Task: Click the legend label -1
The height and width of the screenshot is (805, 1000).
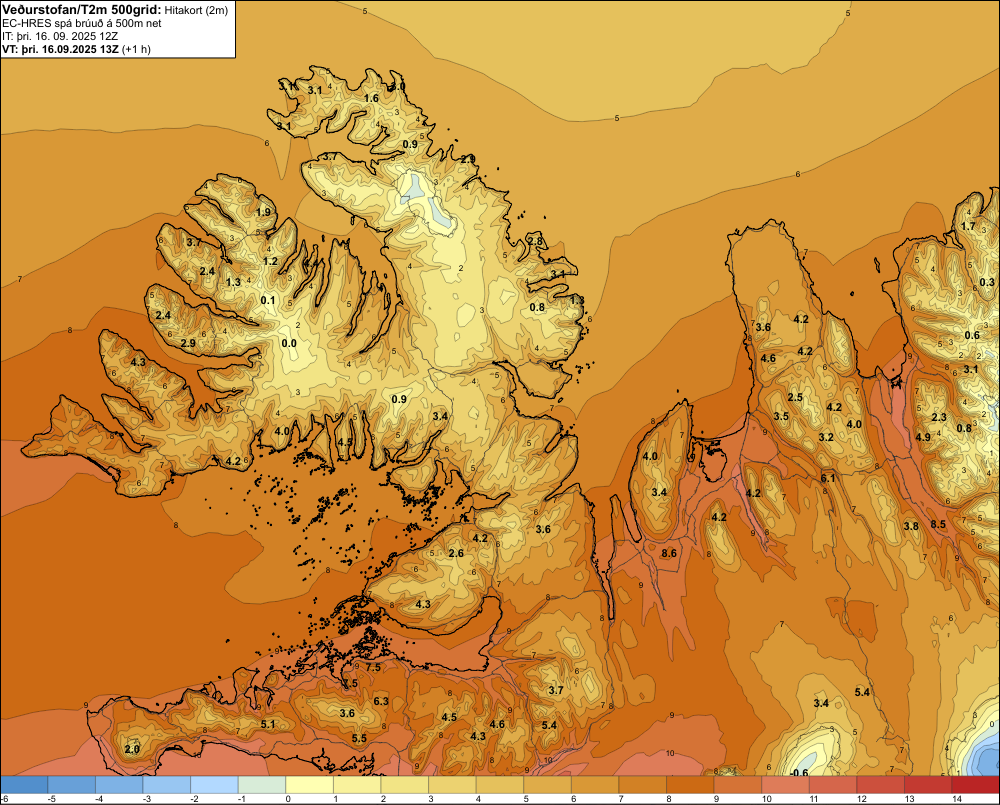Action: pyautogui.click(x=242, y=799)
